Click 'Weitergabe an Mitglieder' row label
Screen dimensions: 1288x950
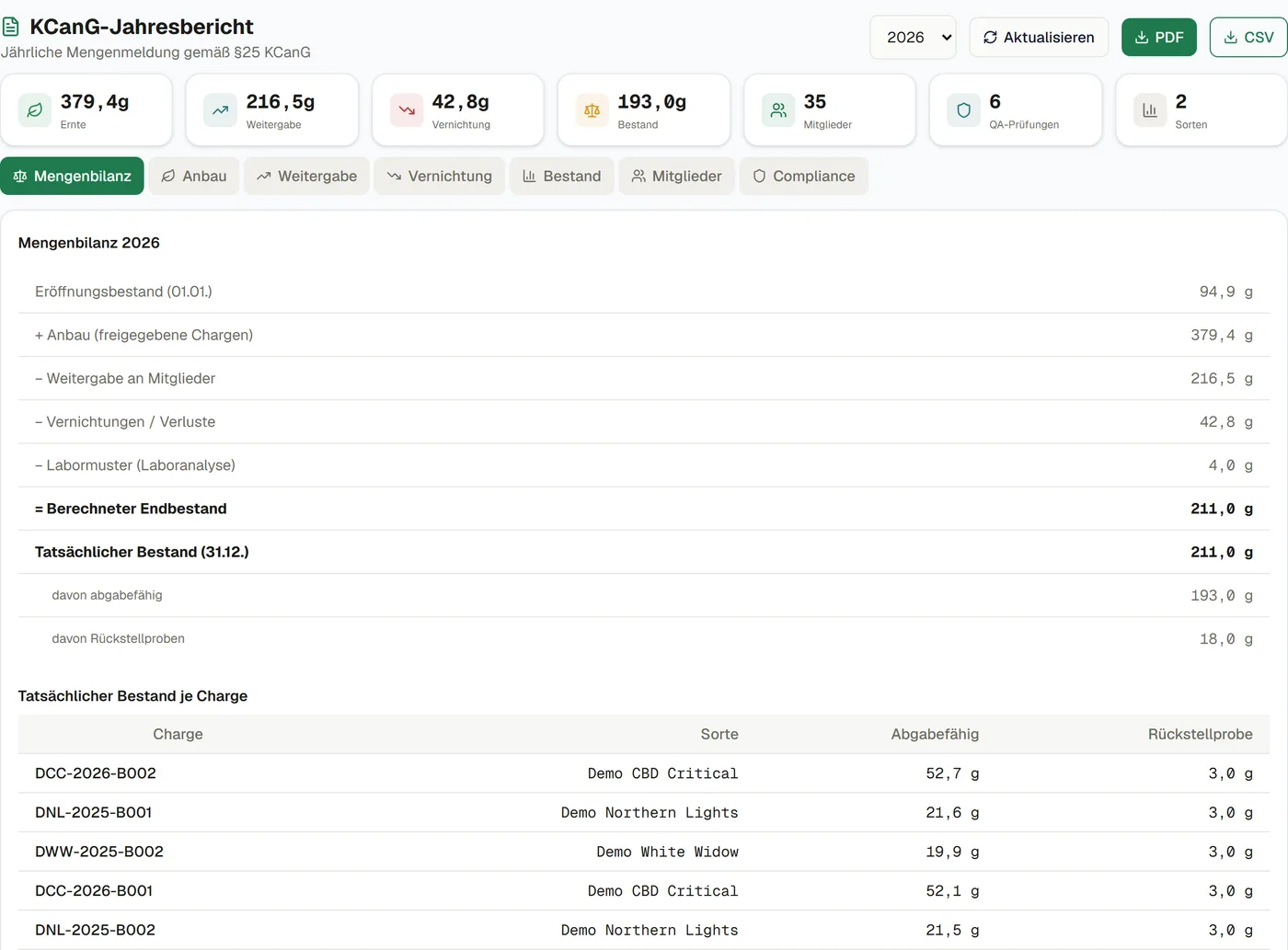125,378
